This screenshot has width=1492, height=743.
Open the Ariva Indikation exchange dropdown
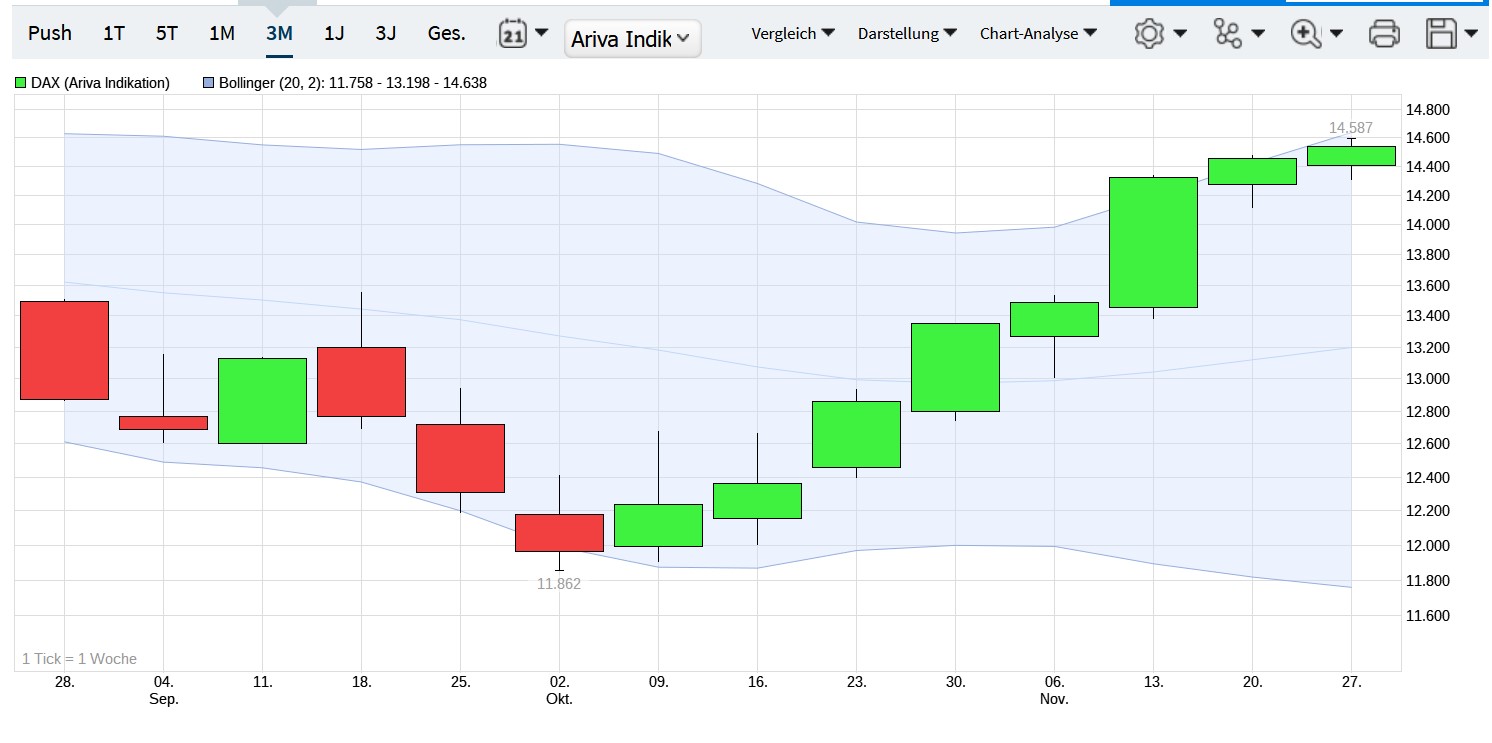[632, 39]
